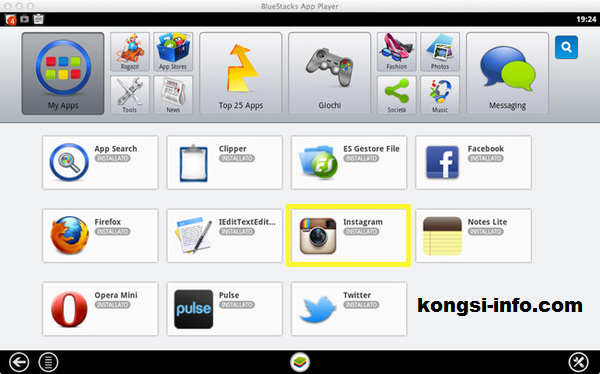Click the App Search title text
Viewport: 600px width, 374px height.
click(x=116, y=149)
